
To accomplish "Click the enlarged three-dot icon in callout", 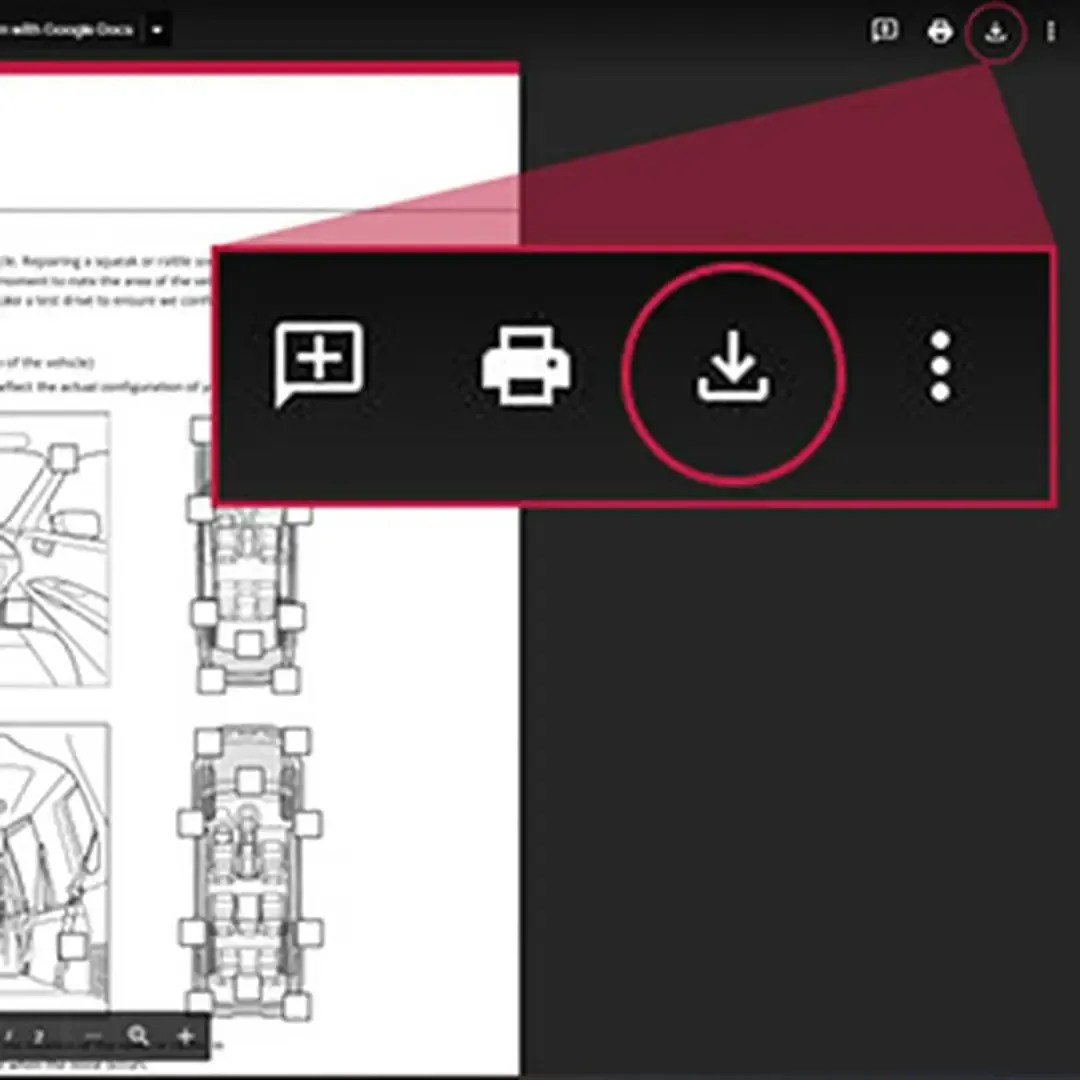I will click(940, 367).
